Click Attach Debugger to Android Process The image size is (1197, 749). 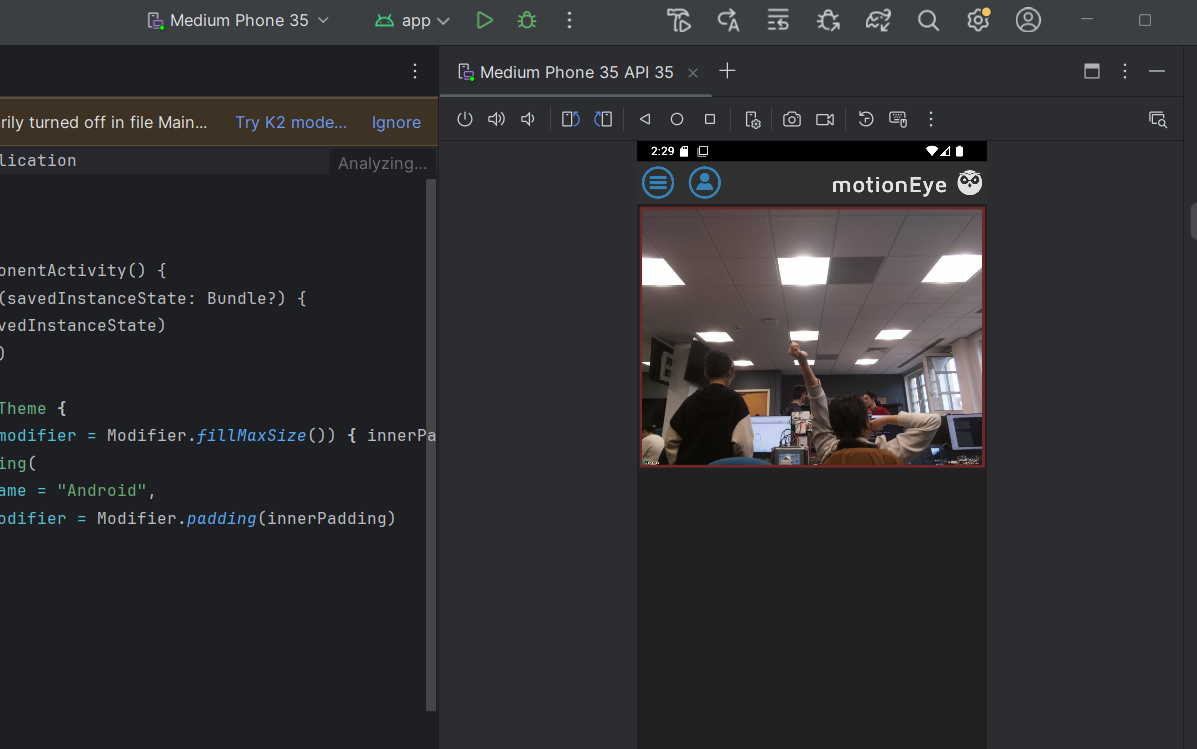tap(828, 21)
